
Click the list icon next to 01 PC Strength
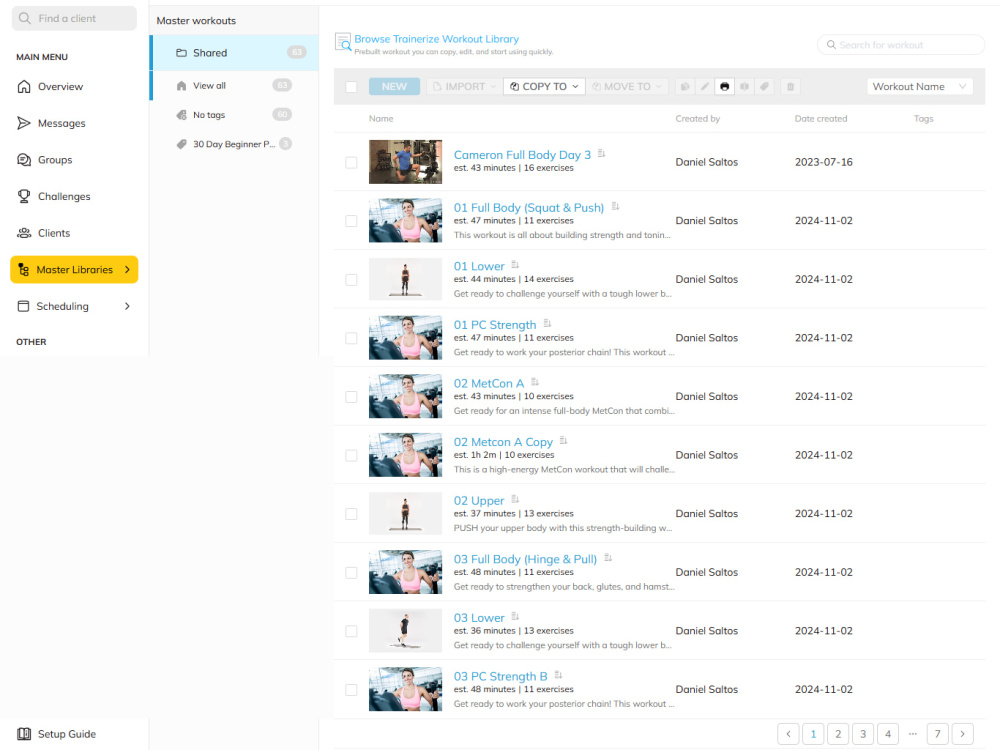[x=547, y=323]
